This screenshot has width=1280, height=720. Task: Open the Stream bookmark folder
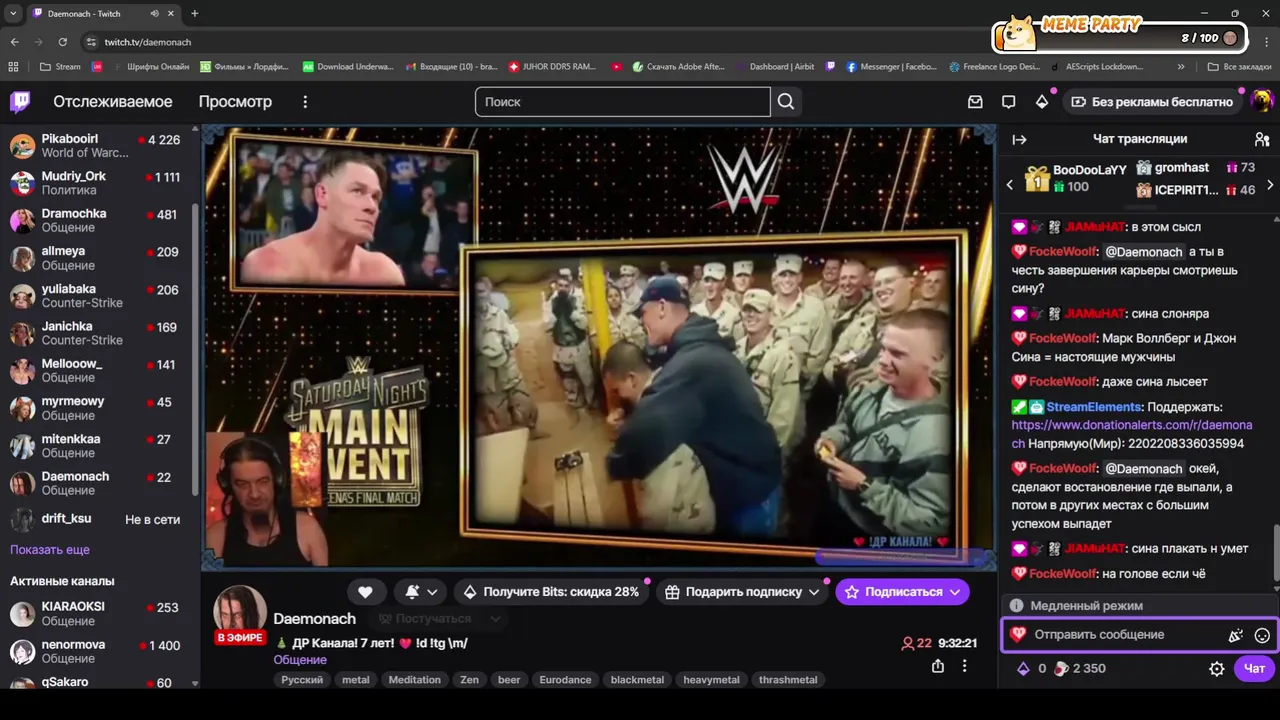[60, 67]
